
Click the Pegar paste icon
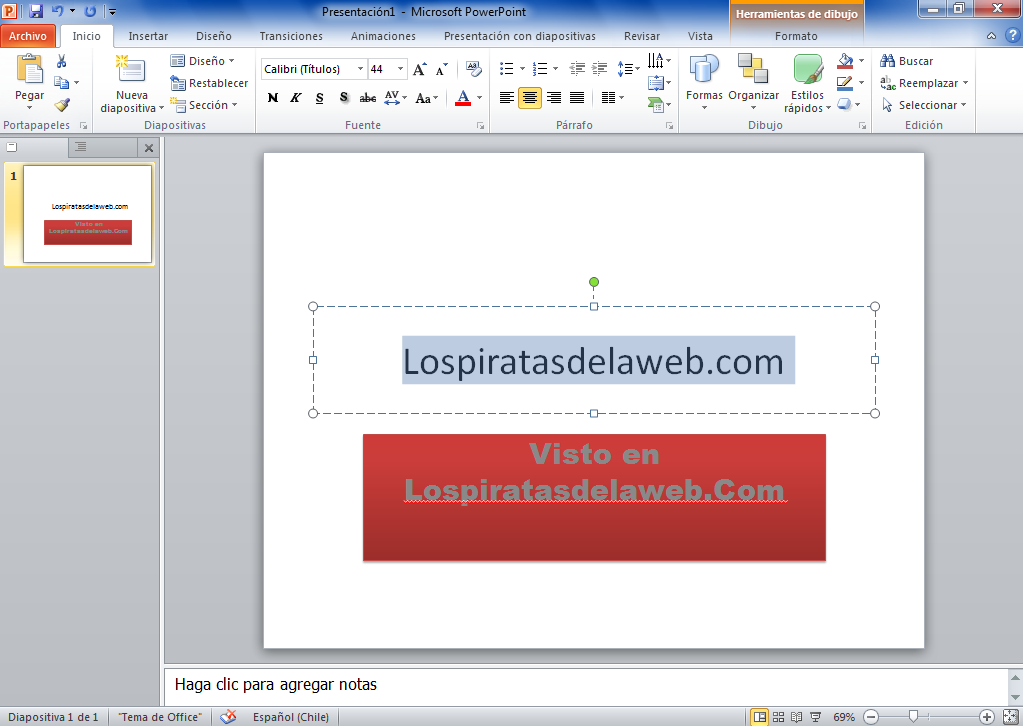(29, 70)
